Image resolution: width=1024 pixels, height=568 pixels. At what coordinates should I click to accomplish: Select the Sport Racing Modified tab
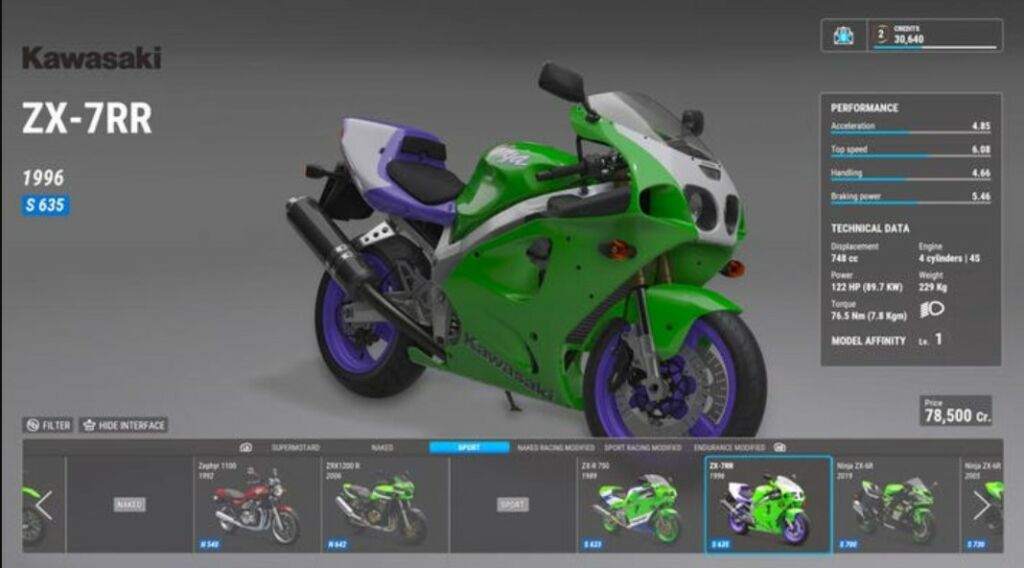tap(643, 448)
